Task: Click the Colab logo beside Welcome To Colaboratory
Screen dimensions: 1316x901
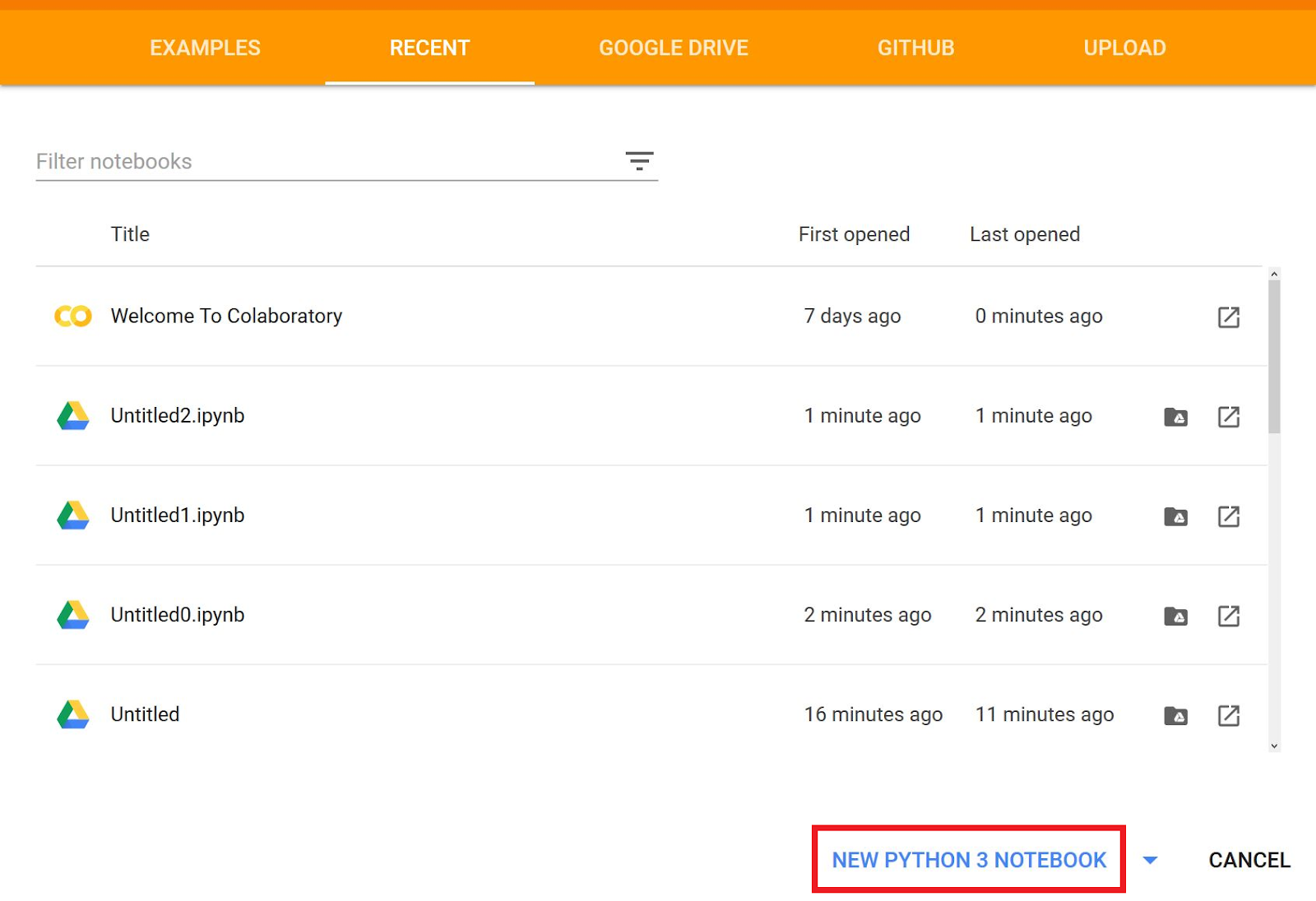Action: click(73, 317)
